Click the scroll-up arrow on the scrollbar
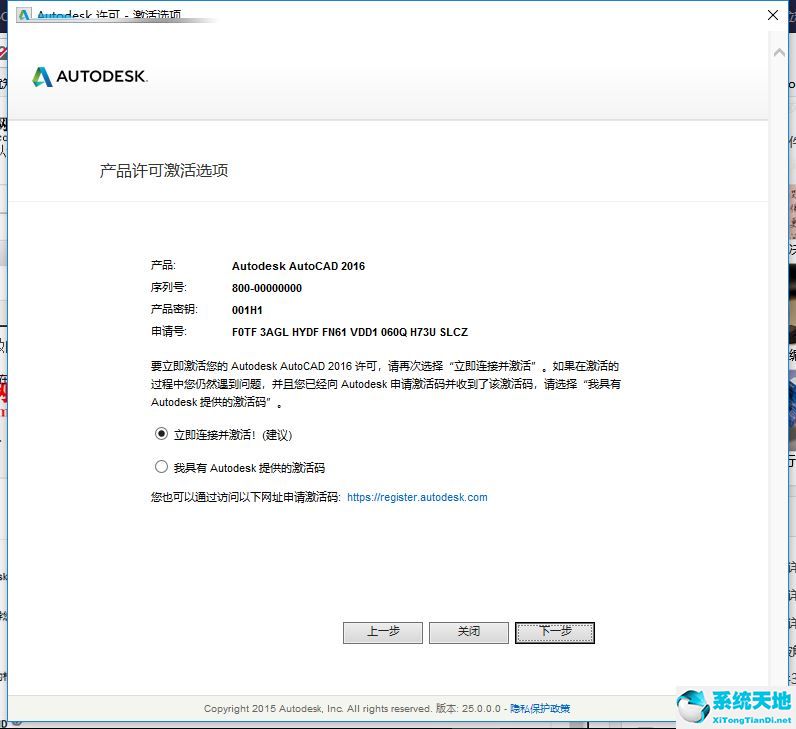The height and width of the screenshot is (729, 796). [x=779, y=52]
